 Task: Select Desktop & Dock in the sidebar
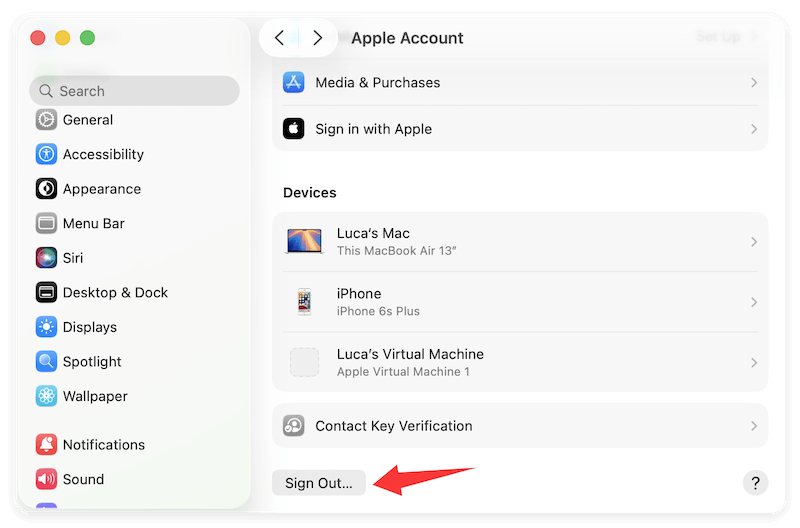click(x=134, y=292)
